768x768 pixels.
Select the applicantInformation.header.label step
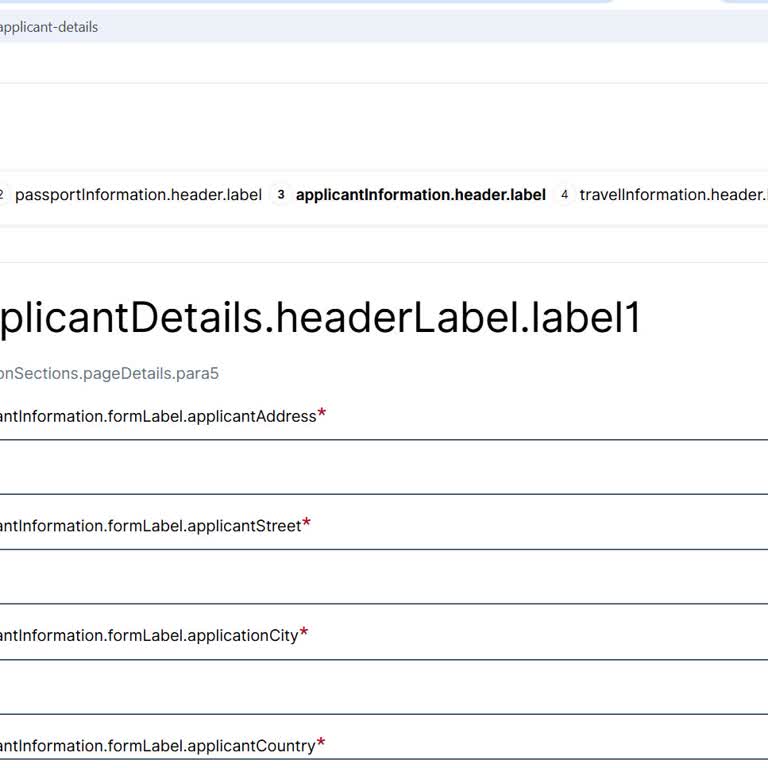(420, 195)
